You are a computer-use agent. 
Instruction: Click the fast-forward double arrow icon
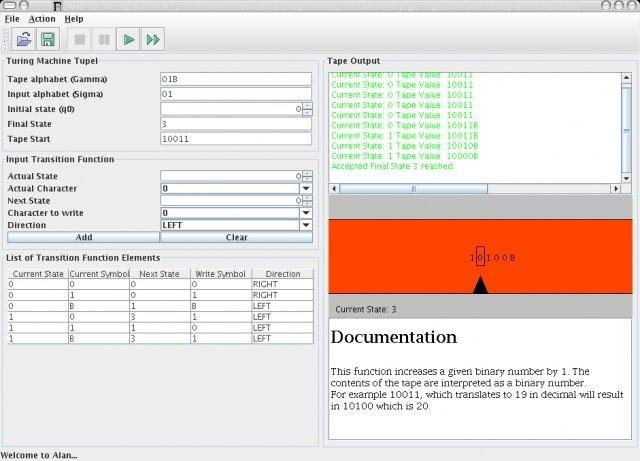(153, 39)
